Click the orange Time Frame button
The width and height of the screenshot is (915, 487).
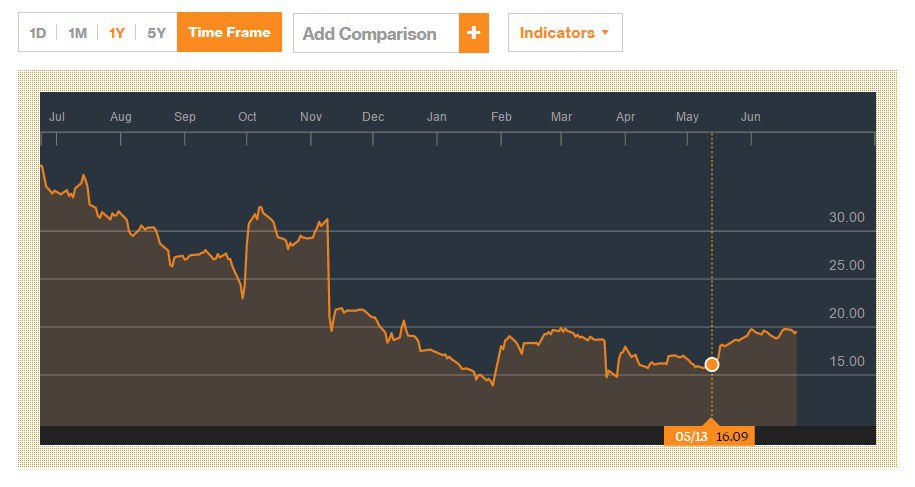(229, 33)
